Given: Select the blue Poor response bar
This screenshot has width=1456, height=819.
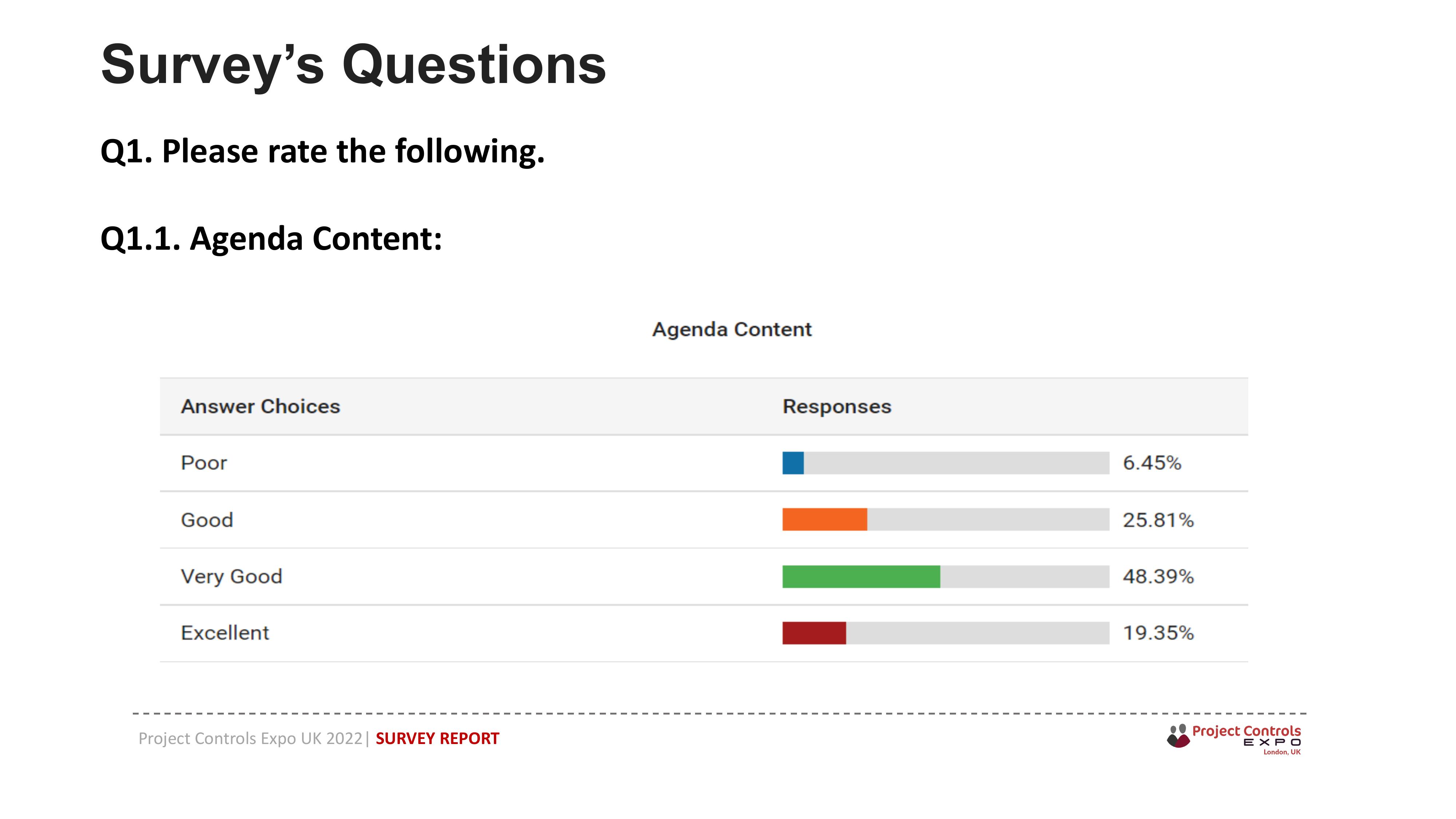Looking at the screenshot, I should point(793,463).
